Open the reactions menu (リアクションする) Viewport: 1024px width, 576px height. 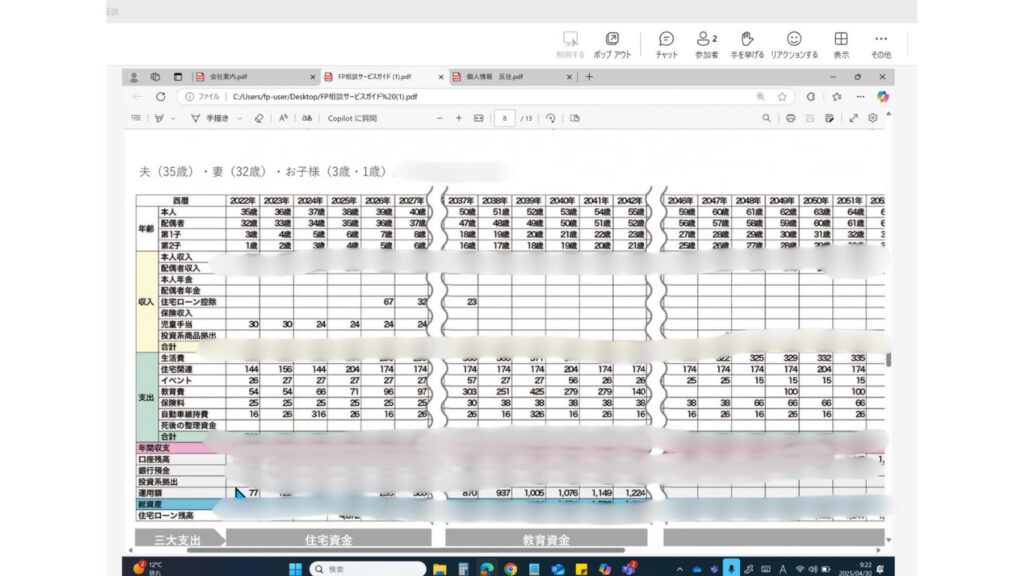(x=794, y=44)
